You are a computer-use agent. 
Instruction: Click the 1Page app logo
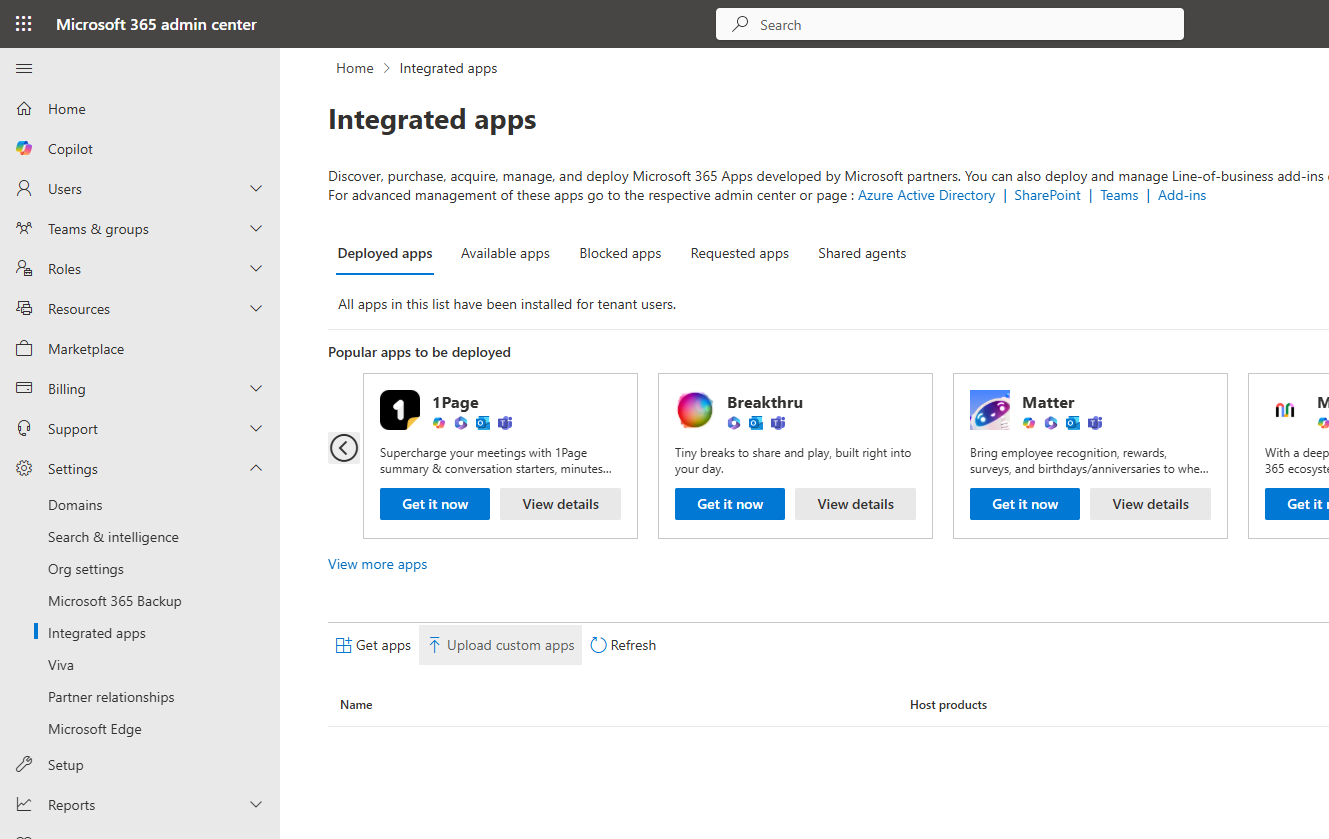[400, 410]
